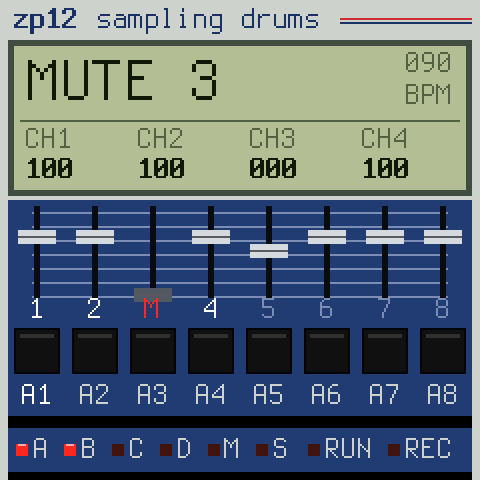Toggle the S solo mode LED
The height and width of the screenshot is (480, 480).
[x=262, y=450]
